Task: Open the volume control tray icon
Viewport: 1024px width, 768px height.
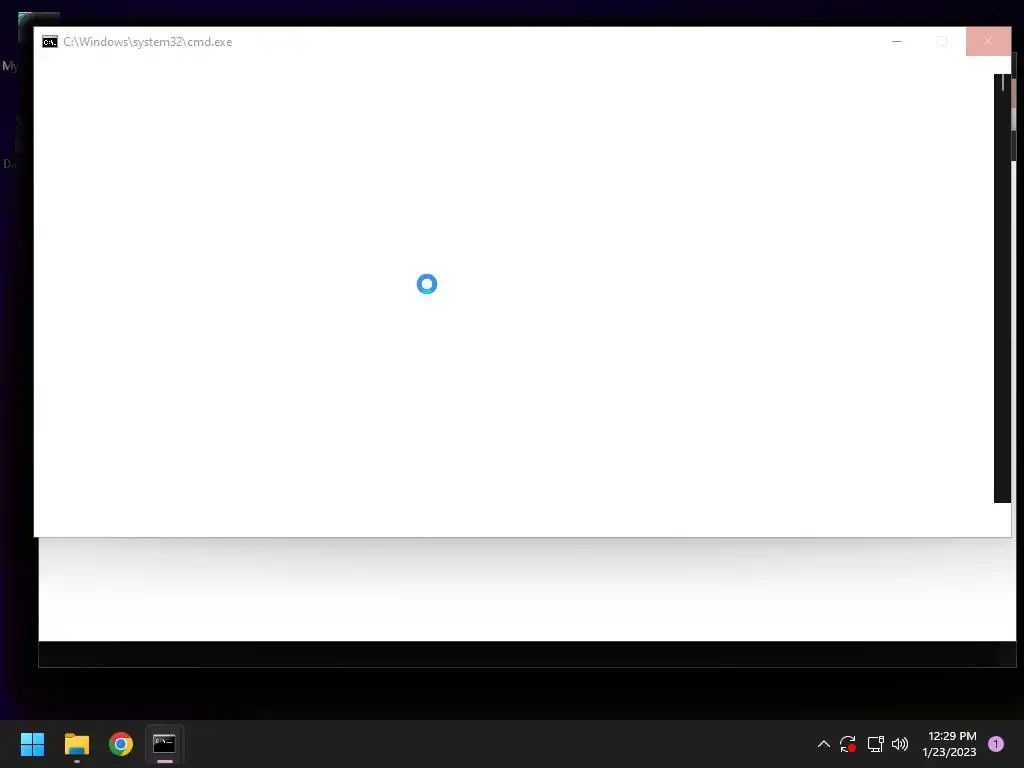Action: tap(900, 744)
